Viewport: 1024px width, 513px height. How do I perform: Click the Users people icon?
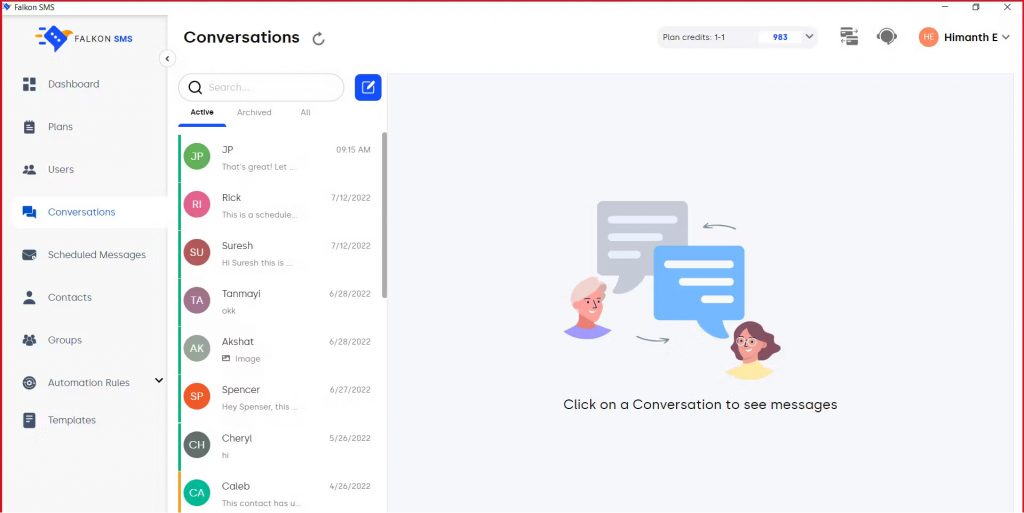click(x=29, y=170)
